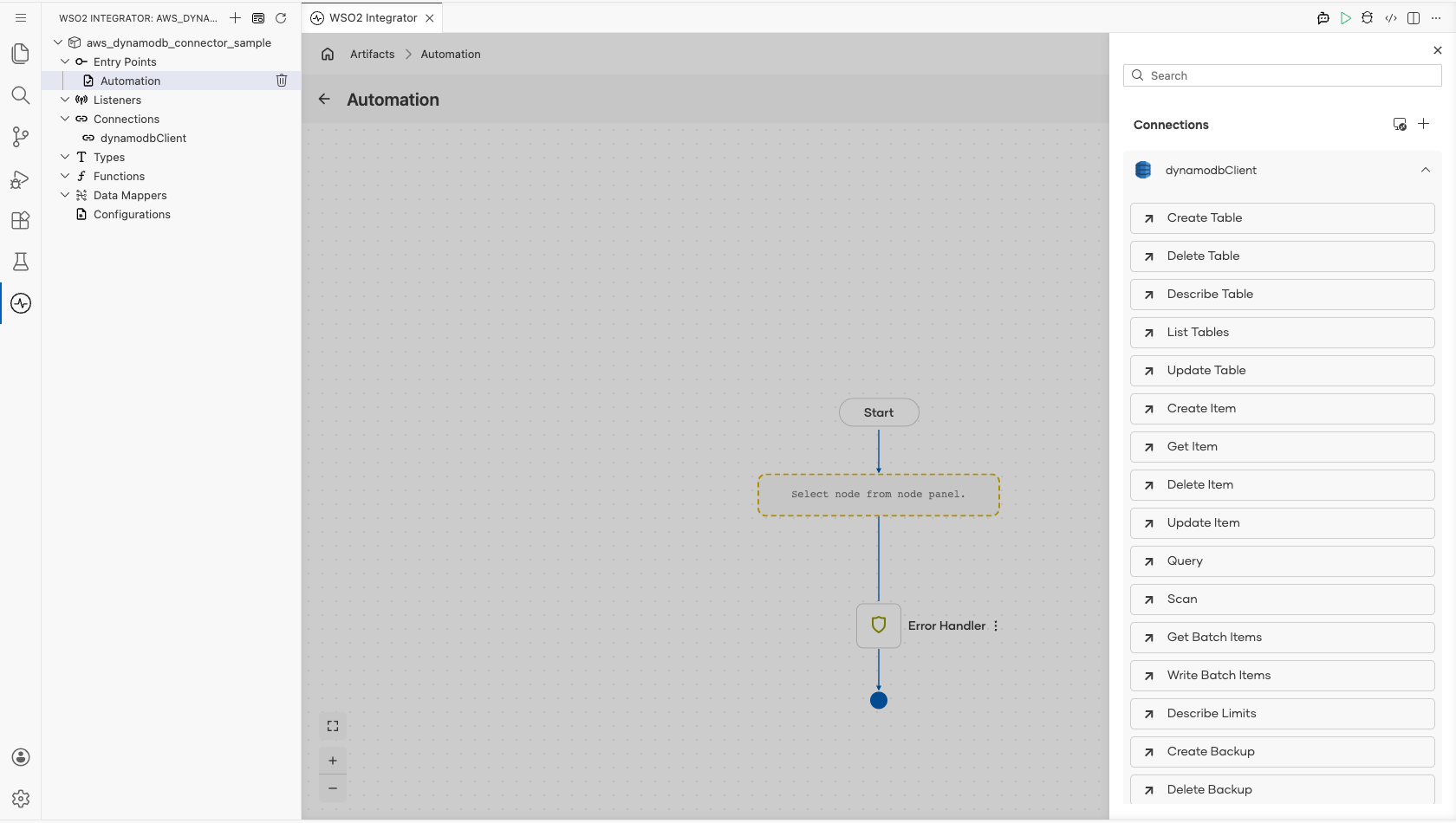Choose the Write Batch Items action

(x=1283, y=676)
